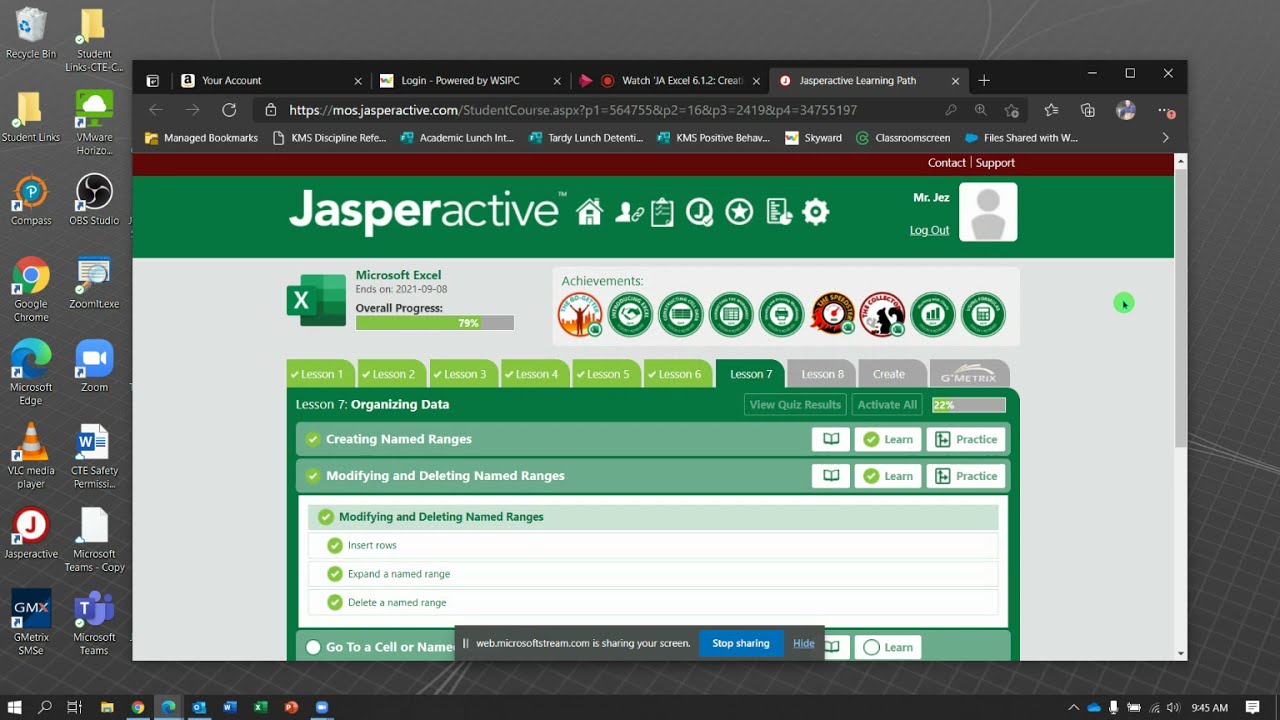The width and height of the screenshot is (1280, 720).
Task: Click the page vertical scrollbar
Action: 1181,310
